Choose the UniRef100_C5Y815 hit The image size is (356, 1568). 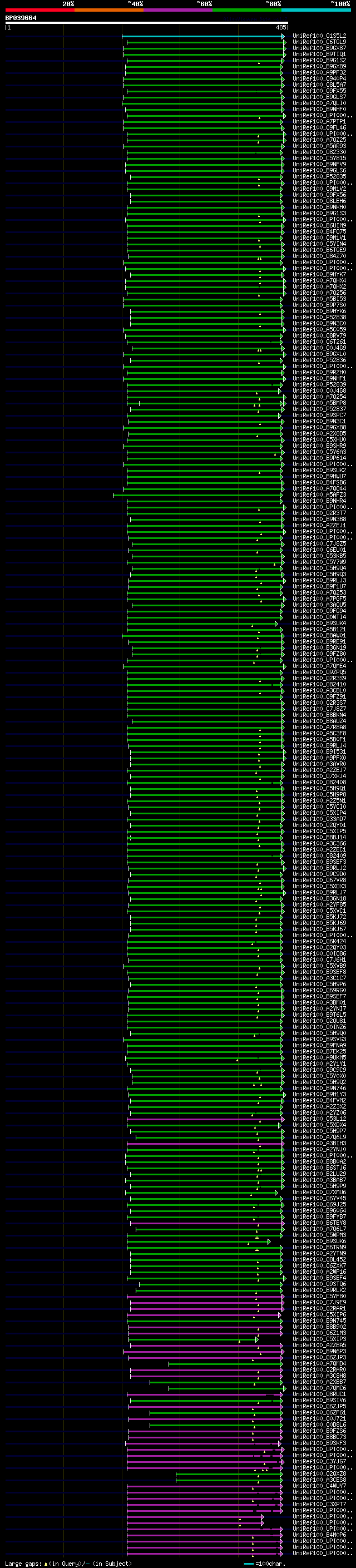click(319, 159)
